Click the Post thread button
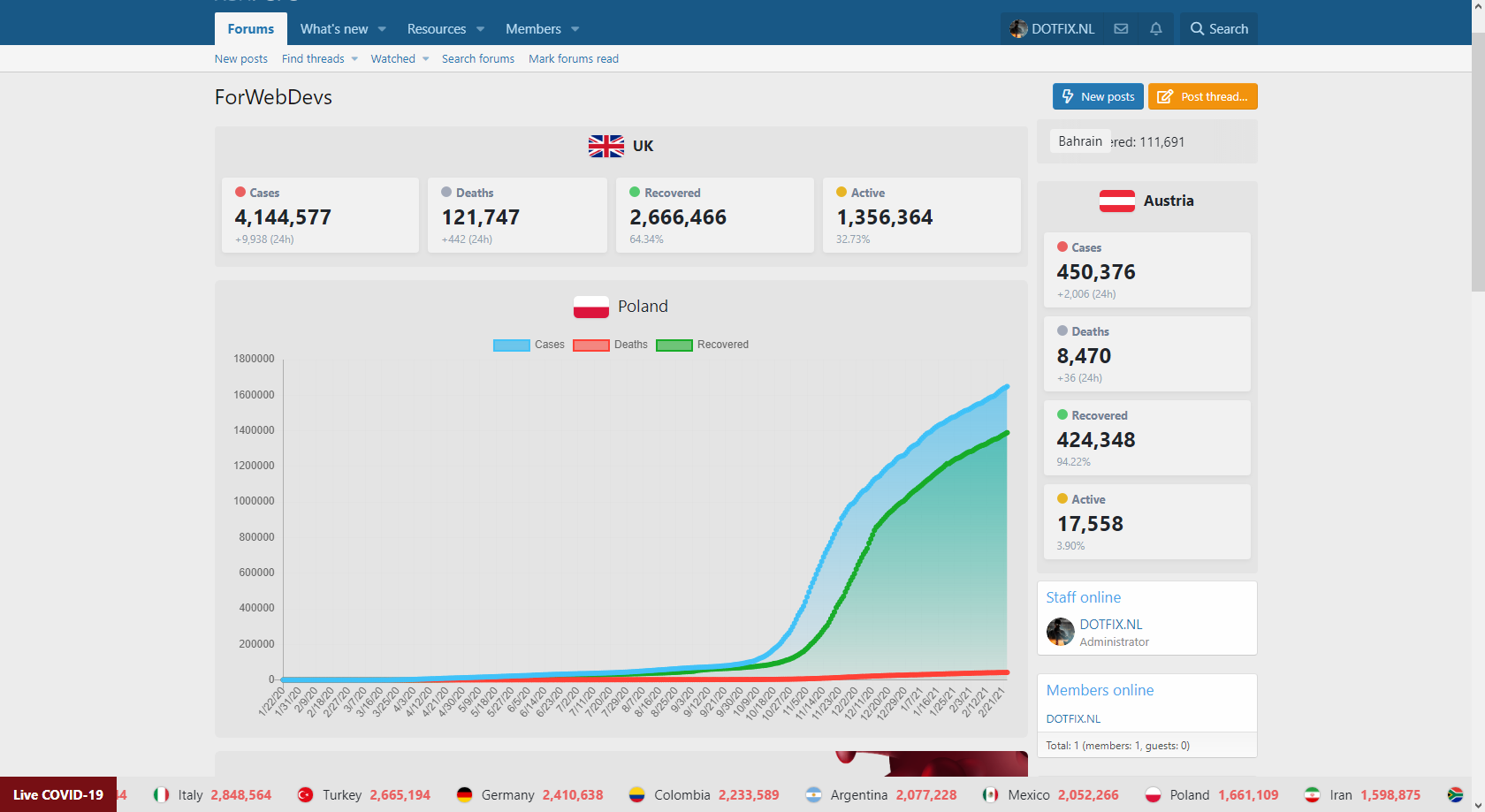The image size is (1485, 812). point(1202,96)
